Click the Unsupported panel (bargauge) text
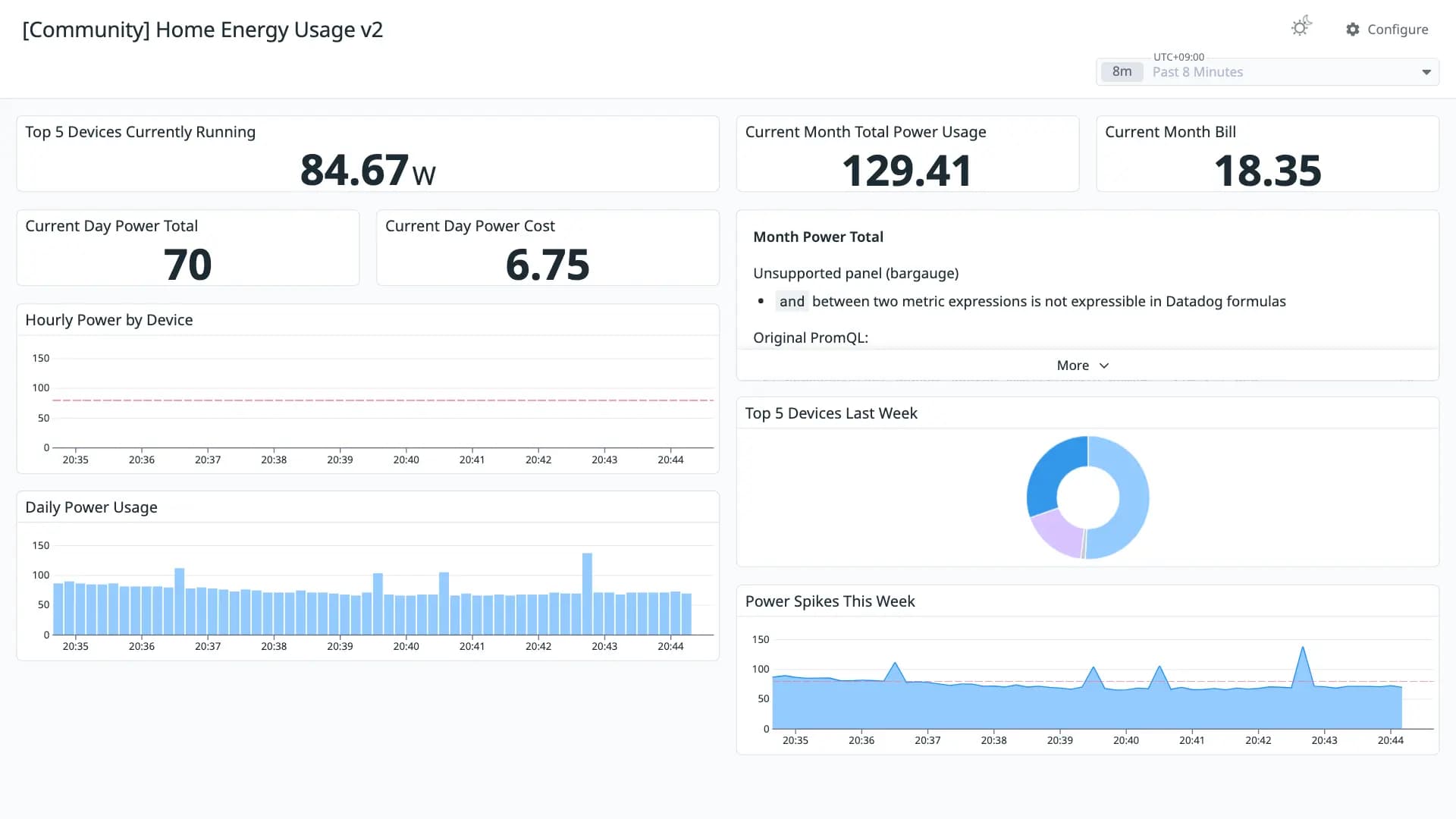Screen dimensions: 1456x819 click(855, 273)
